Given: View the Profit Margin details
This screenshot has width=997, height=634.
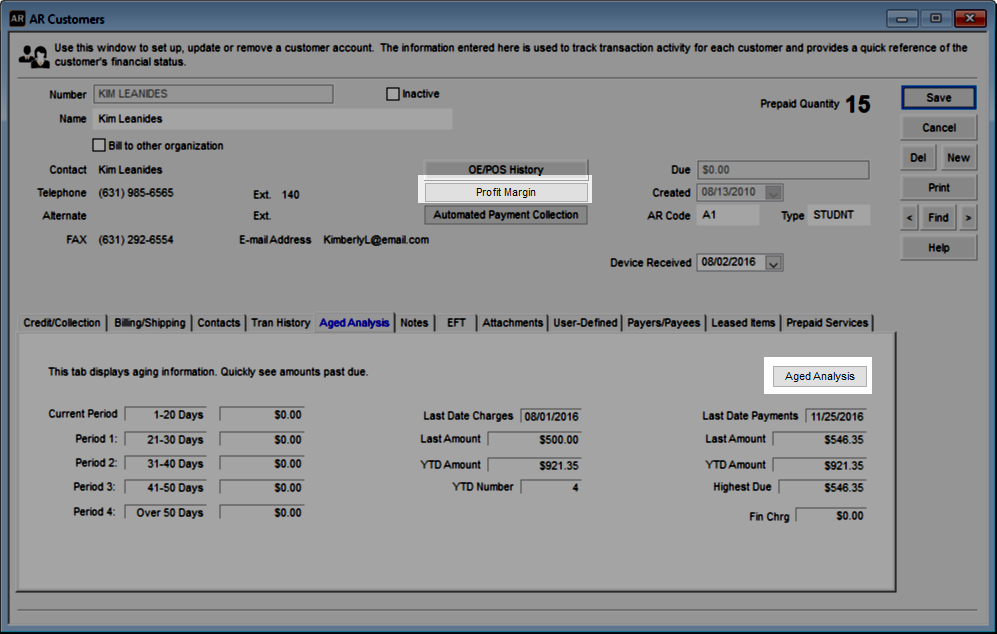Looking at the screenshot, I should tap(506, 191).
